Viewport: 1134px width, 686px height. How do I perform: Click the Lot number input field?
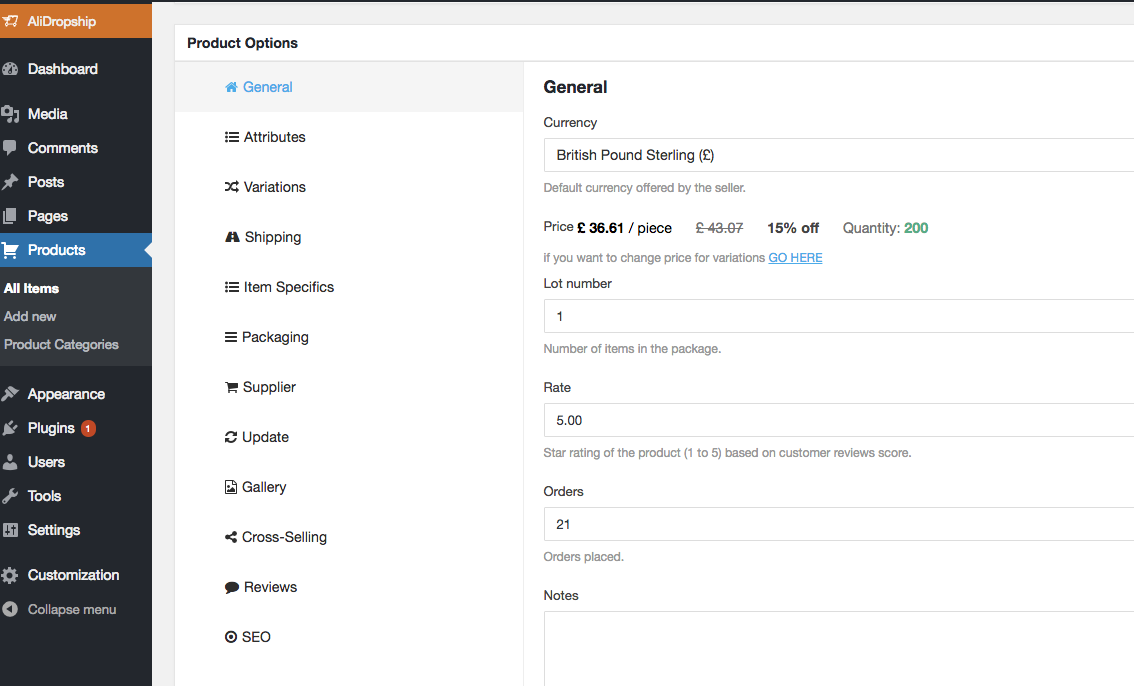click(839, 316)
